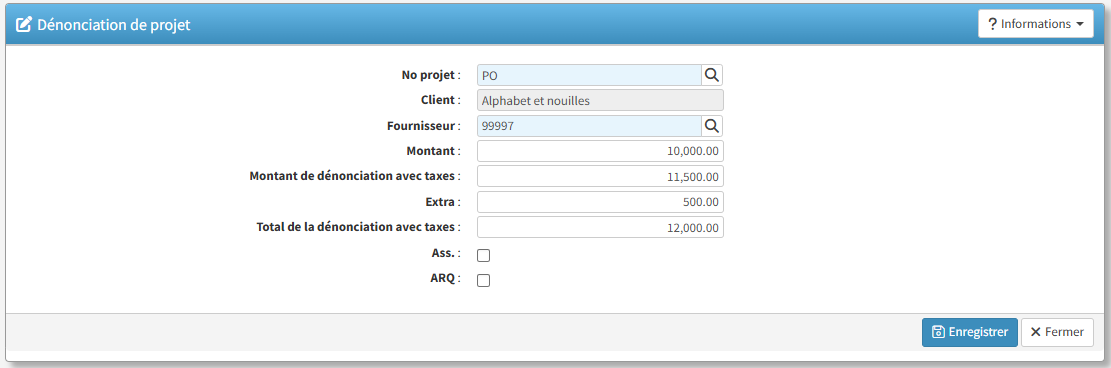
Task: Click the X icon on the Fermer button
Action: (1035, 332)
